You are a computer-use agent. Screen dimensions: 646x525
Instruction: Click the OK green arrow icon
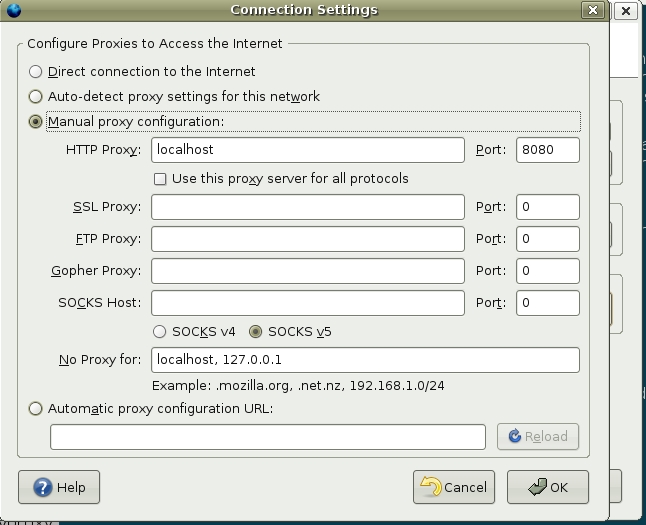537,487
